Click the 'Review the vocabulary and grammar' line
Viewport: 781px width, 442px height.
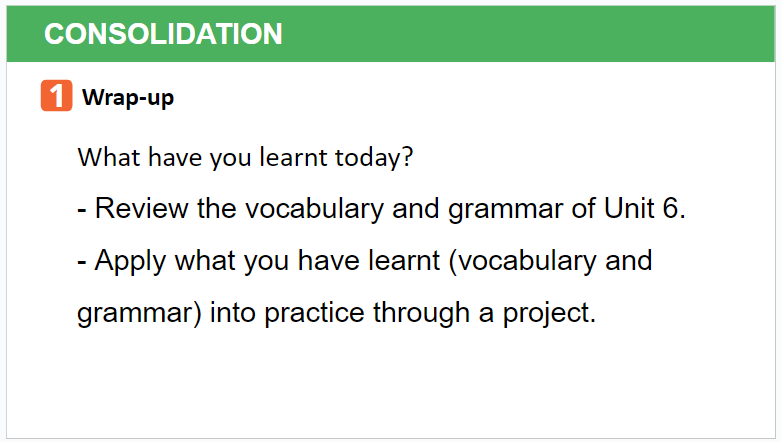tap(382, 208)
